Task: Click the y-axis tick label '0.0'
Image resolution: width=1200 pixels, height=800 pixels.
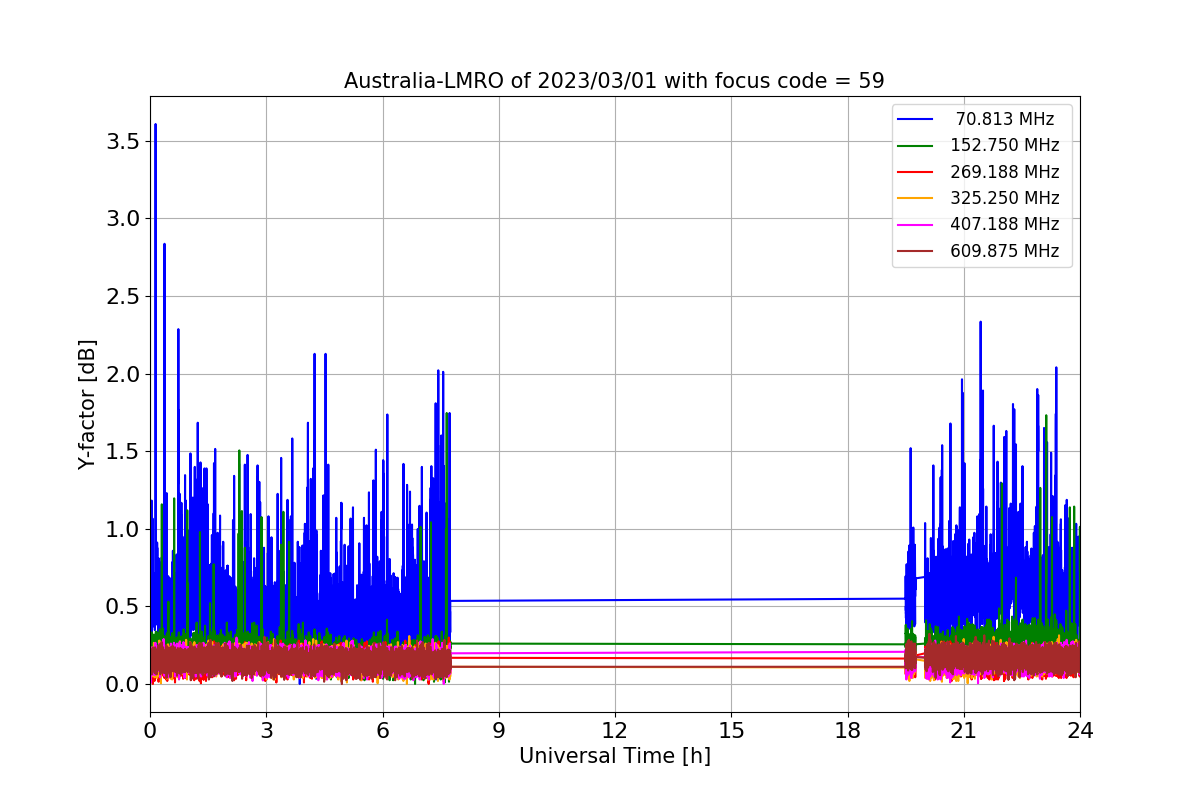Action: tap(124, 684)
